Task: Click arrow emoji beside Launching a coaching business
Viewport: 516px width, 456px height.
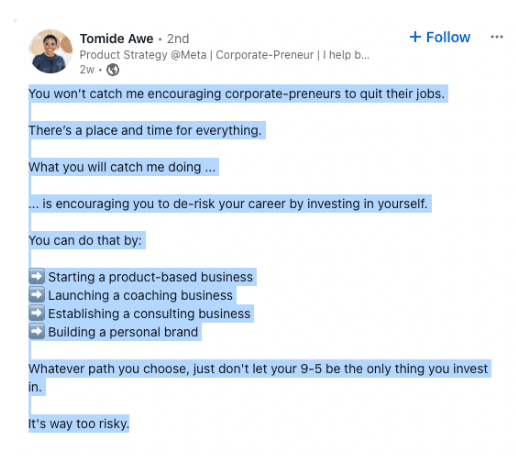Action: (37, 295)
